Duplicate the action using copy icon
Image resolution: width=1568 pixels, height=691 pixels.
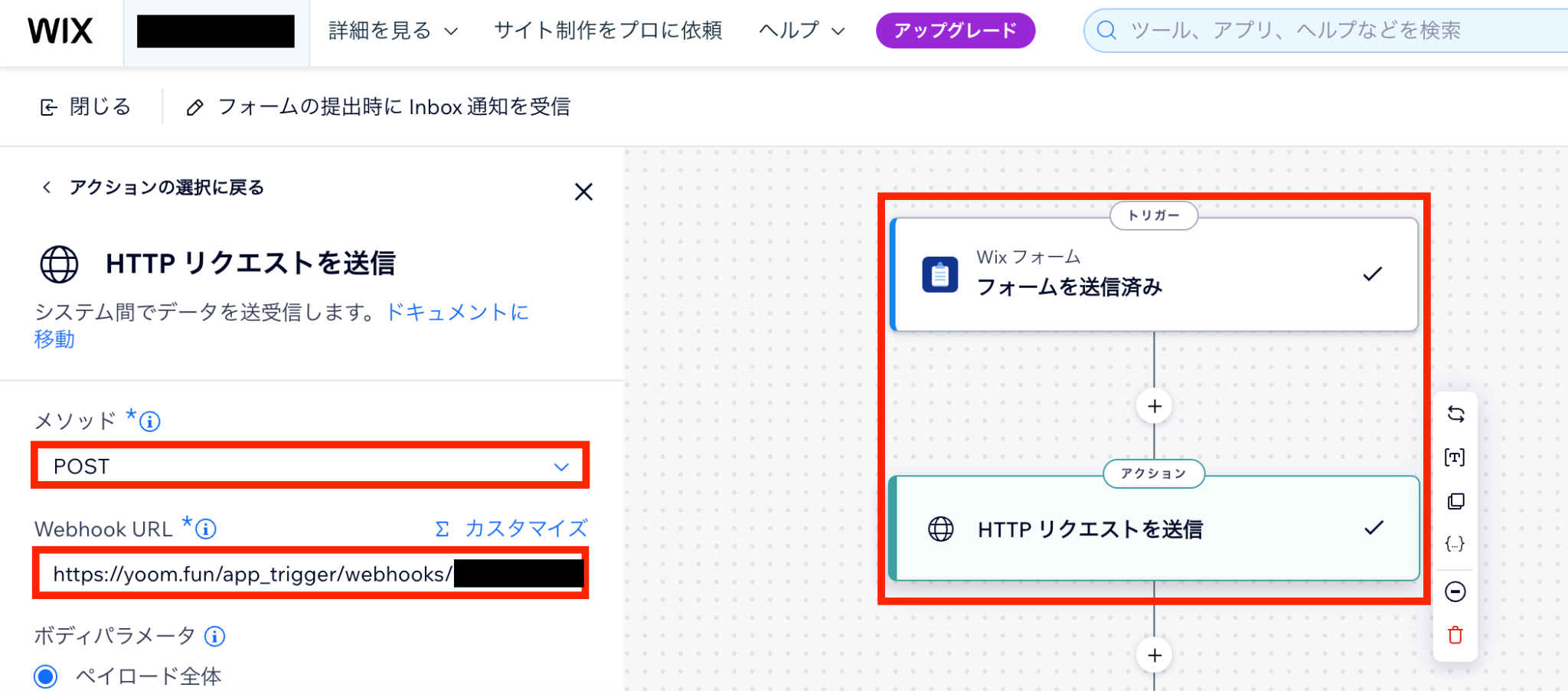pos(1455,501)
